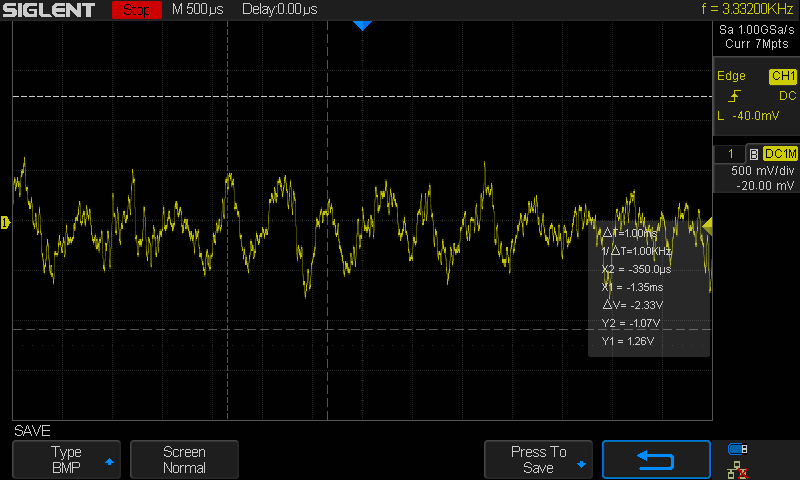Click the X1 = -1.35ms cursor value

632,287
